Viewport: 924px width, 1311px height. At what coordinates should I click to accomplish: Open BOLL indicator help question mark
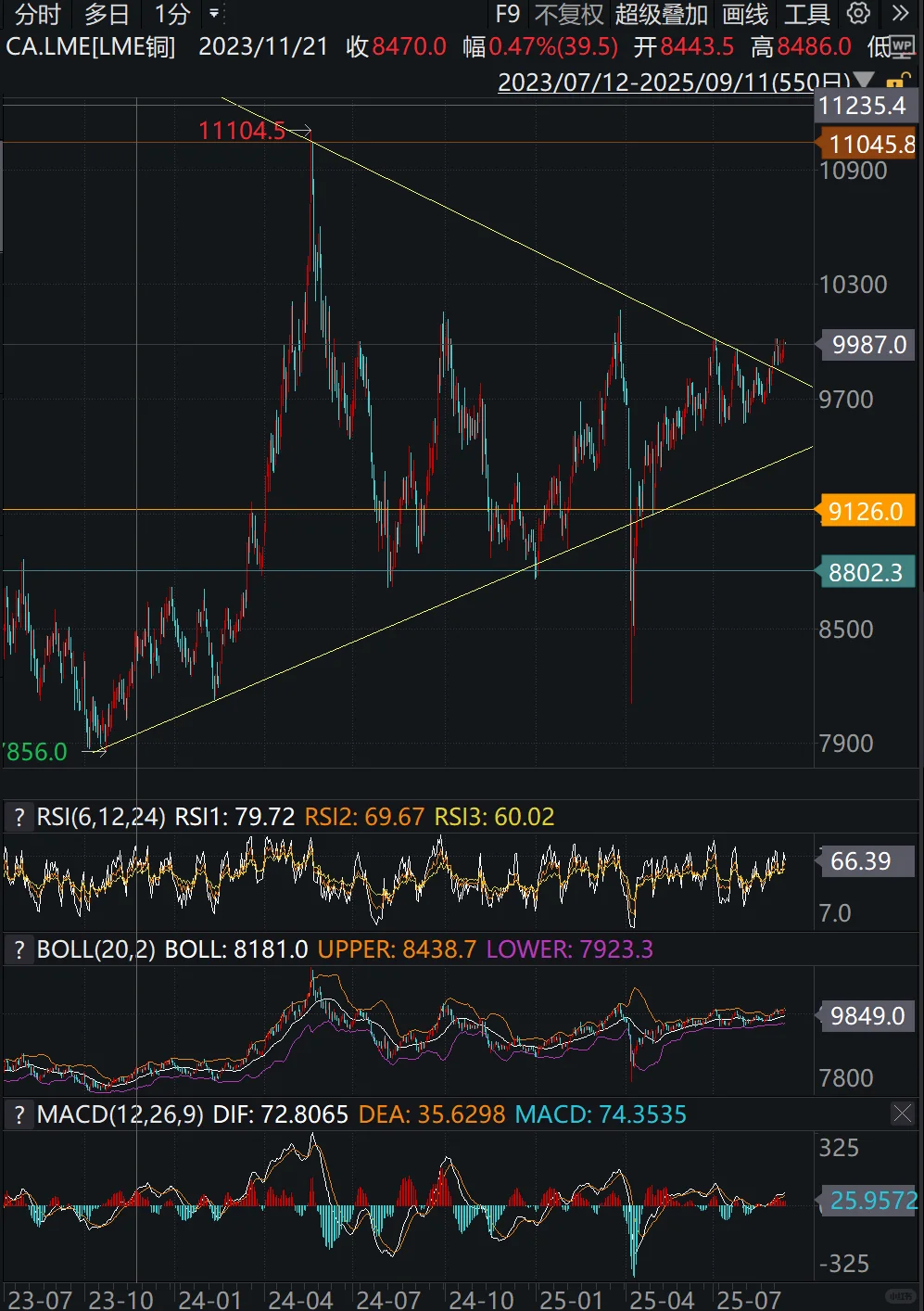[19, 949]
